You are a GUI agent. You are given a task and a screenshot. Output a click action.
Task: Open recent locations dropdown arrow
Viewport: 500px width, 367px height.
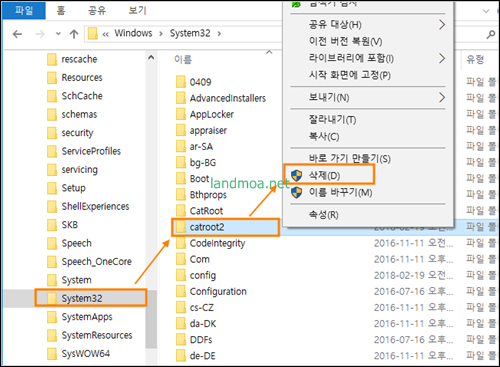pos(58,34)
